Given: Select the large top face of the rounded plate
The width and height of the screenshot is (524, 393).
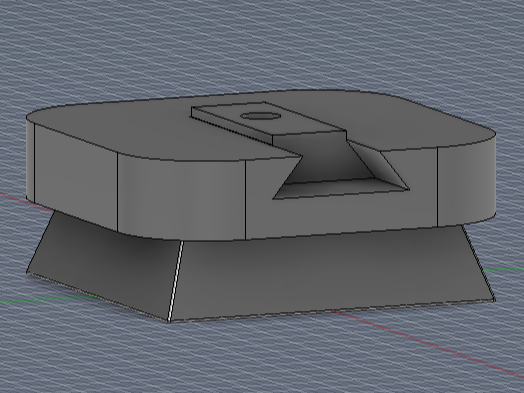Looking at the screenshot, I should 140,130.
